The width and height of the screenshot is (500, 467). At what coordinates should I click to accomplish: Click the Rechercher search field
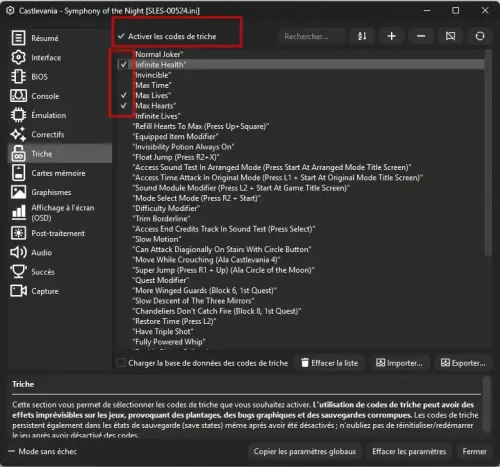[x=311, y=36]
